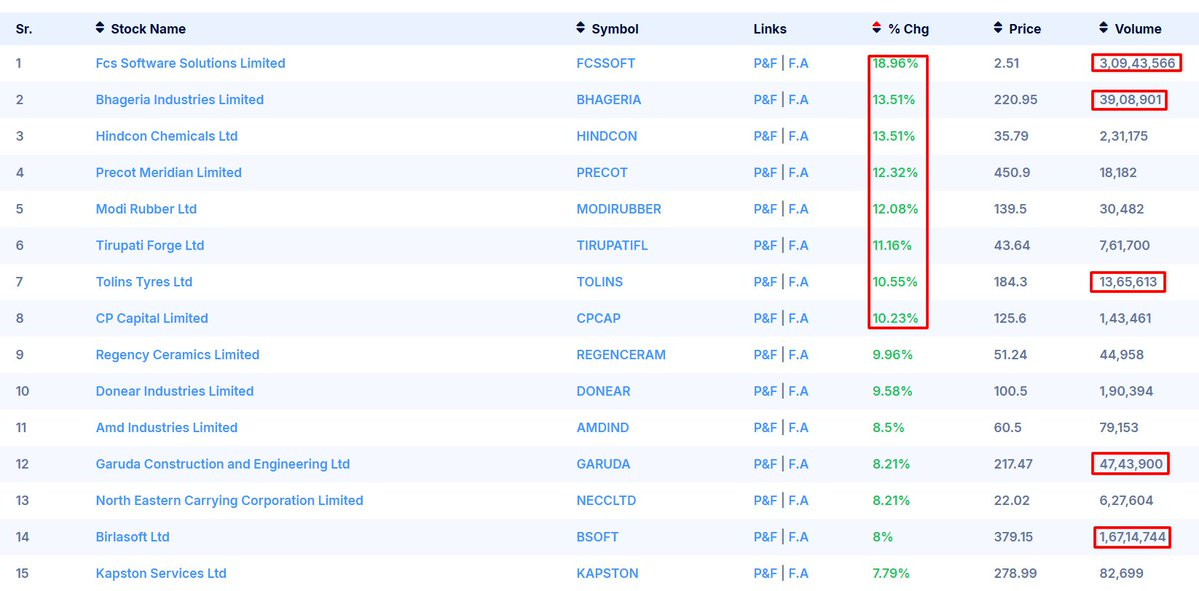The image size is (1199, 591).
Task: Open P&F chart link for DONEAR
Action: pyautogui.click(x=765, y=391)
